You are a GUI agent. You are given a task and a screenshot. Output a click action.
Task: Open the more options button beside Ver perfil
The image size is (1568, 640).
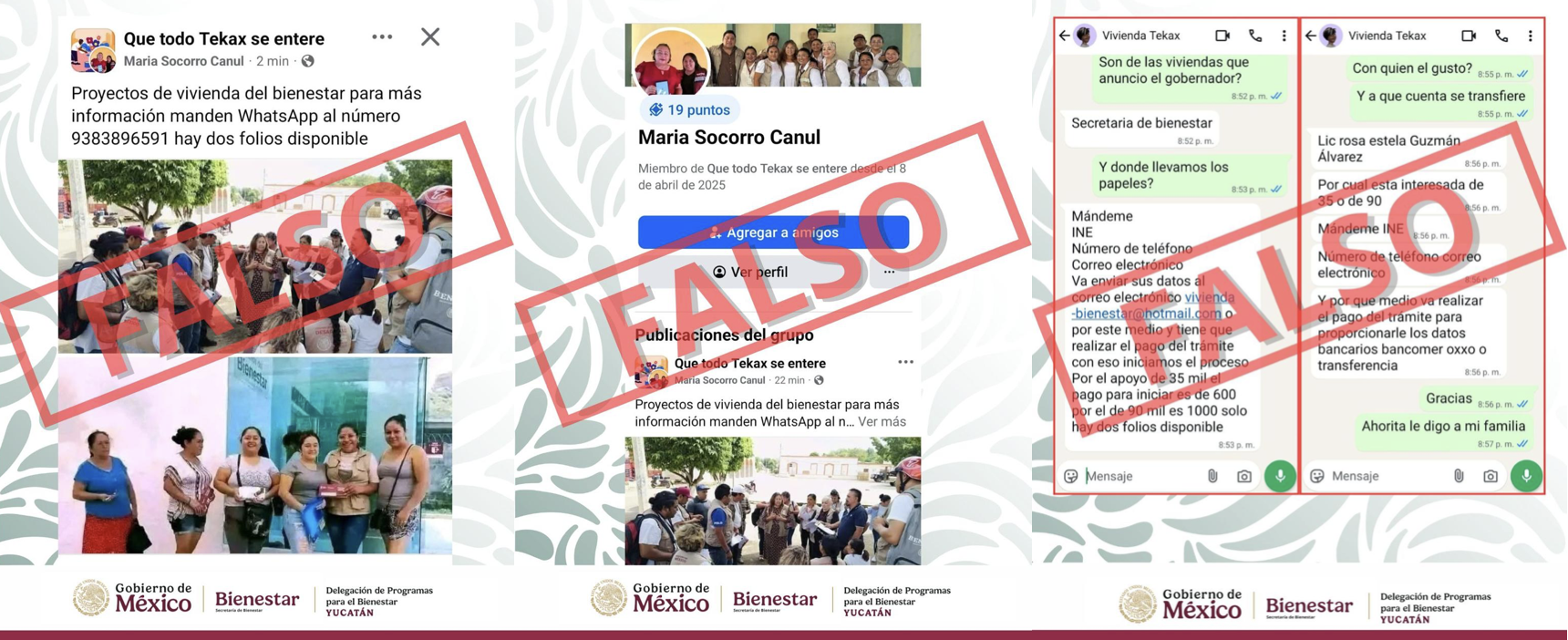(889, 272)
